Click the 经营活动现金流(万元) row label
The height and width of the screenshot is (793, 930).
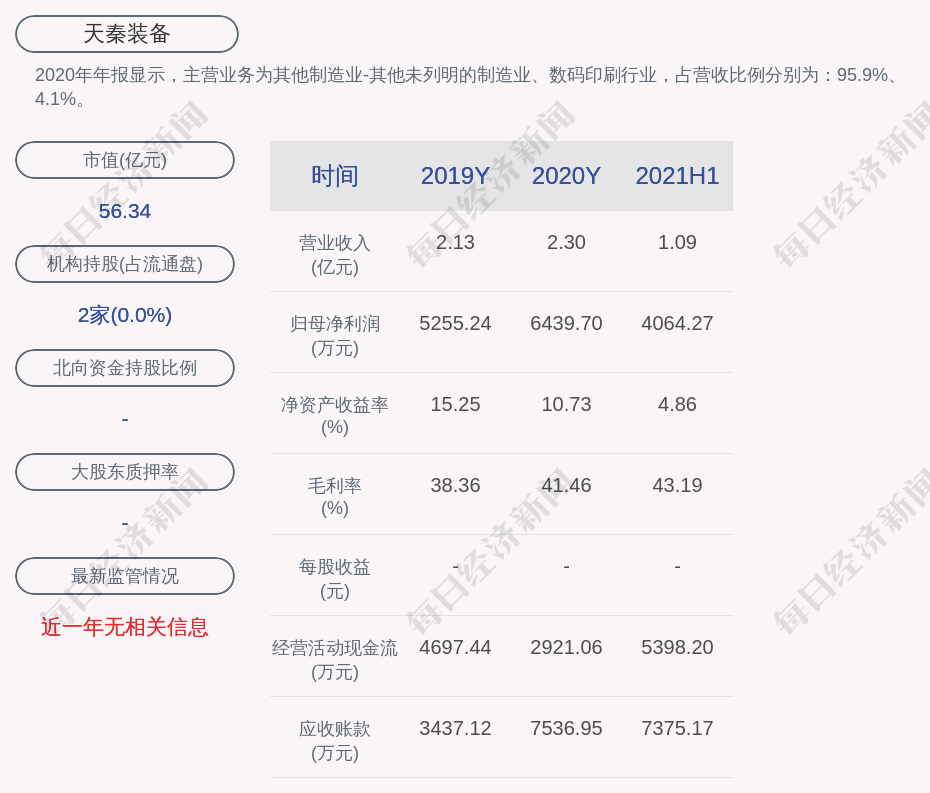pyautogui.click(x=334, y=659)
